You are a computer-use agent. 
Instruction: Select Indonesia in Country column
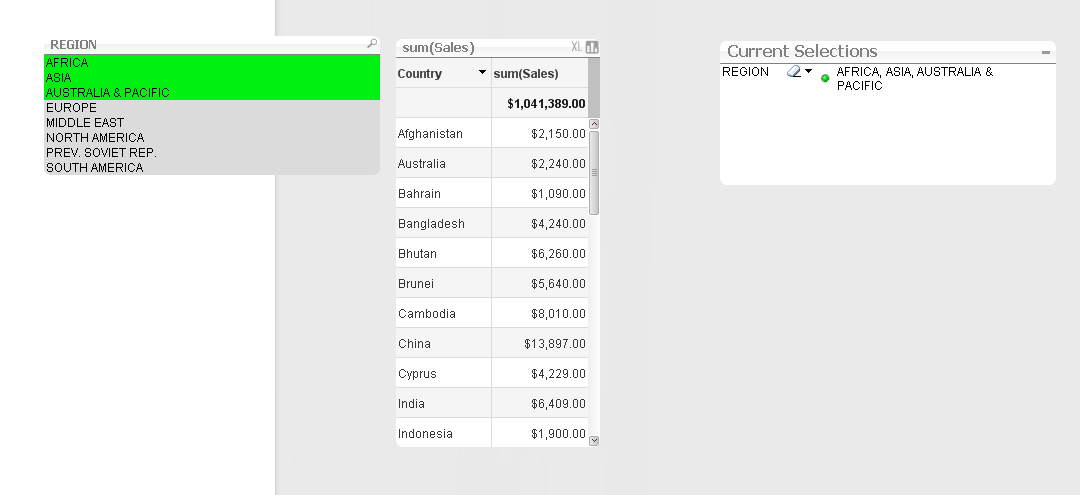444,433
